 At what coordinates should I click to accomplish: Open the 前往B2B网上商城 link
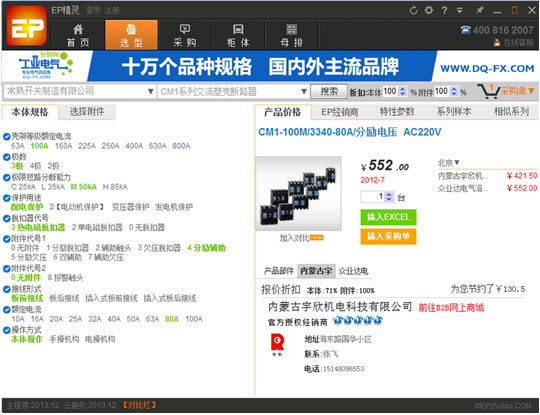point(451,308)
